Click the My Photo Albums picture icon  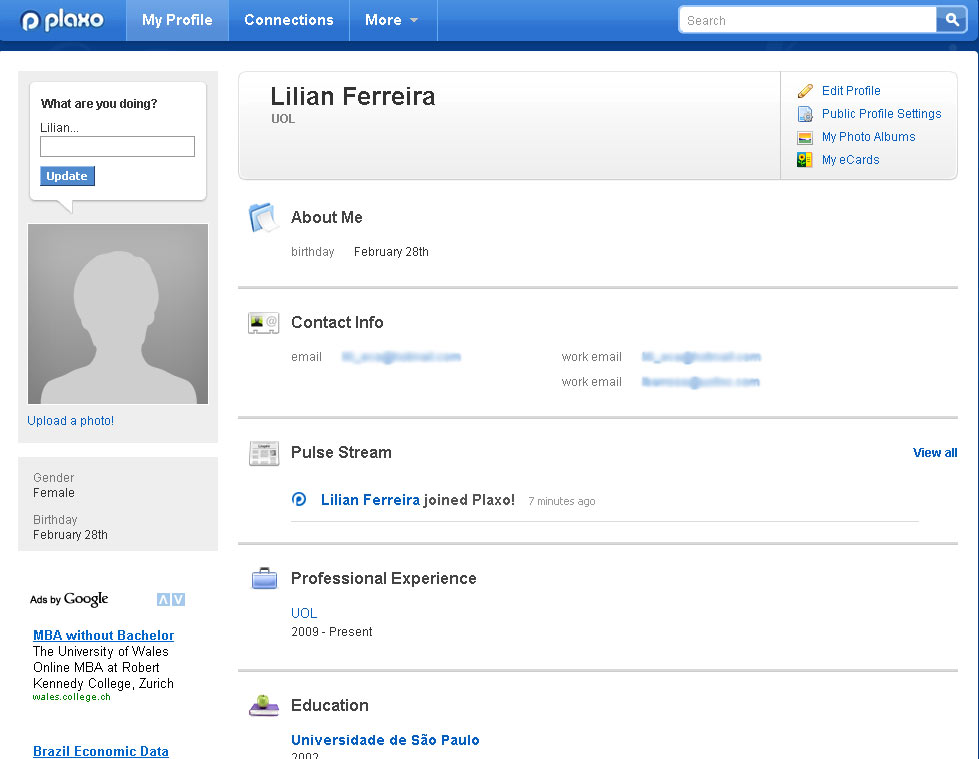pos(805,137)
